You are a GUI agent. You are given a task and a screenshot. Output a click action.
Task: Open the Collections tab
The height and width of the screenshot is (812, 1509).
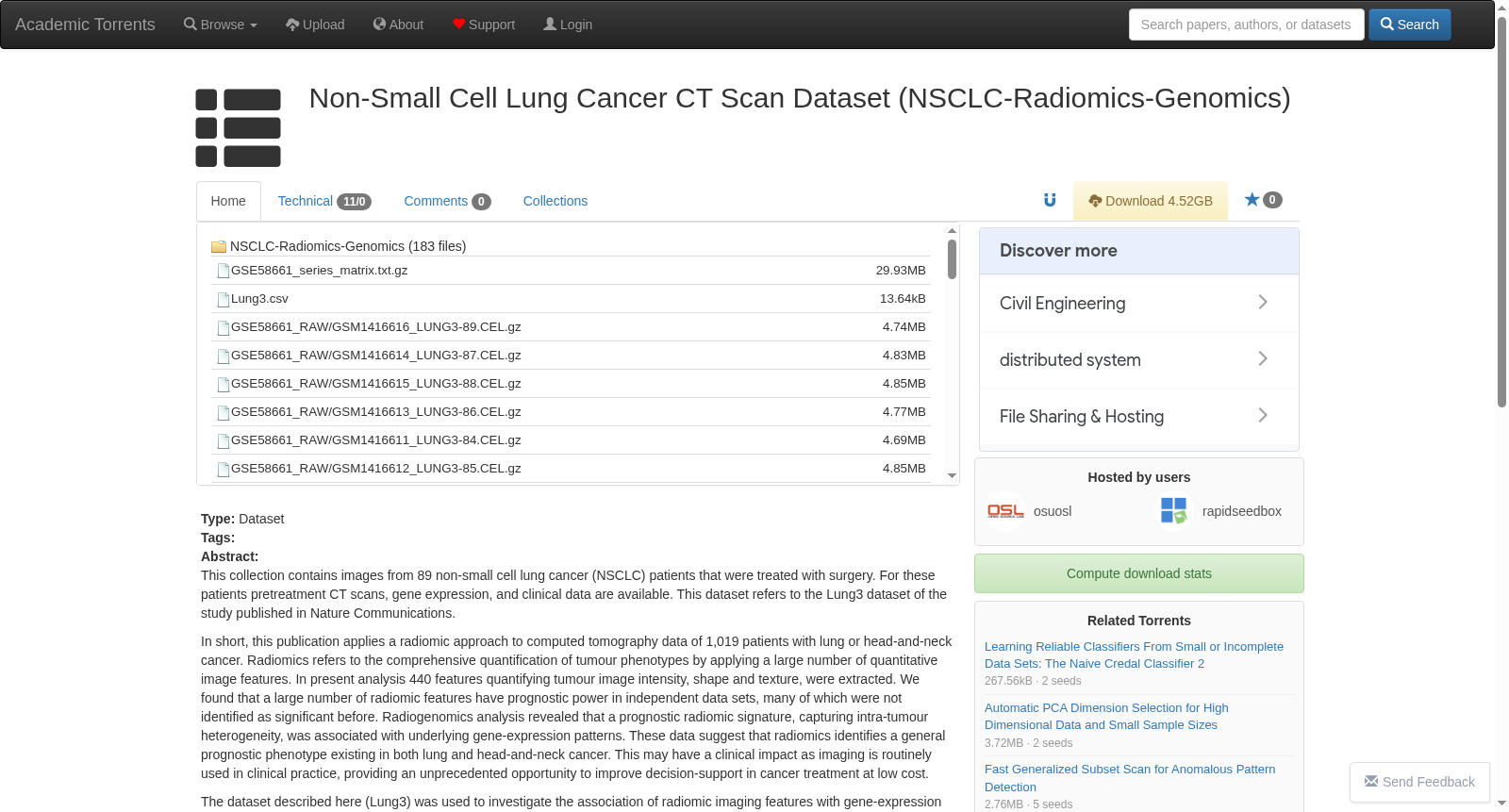[556, 201]
